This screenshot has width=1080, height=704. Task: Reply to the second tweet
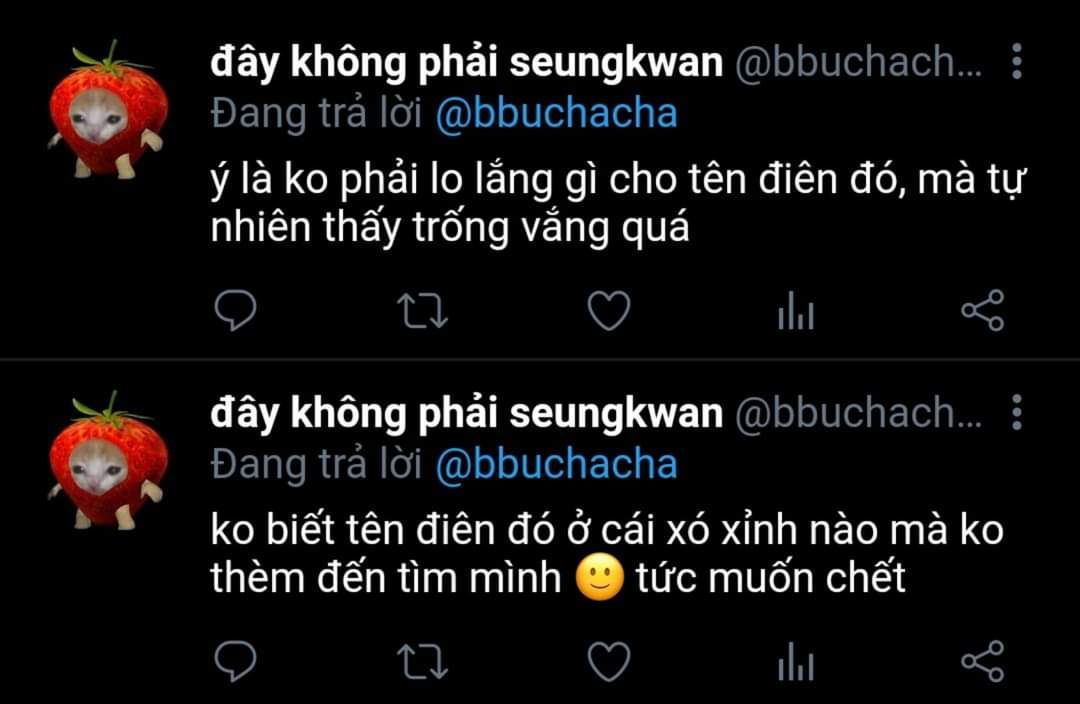[x=236, y=661]
